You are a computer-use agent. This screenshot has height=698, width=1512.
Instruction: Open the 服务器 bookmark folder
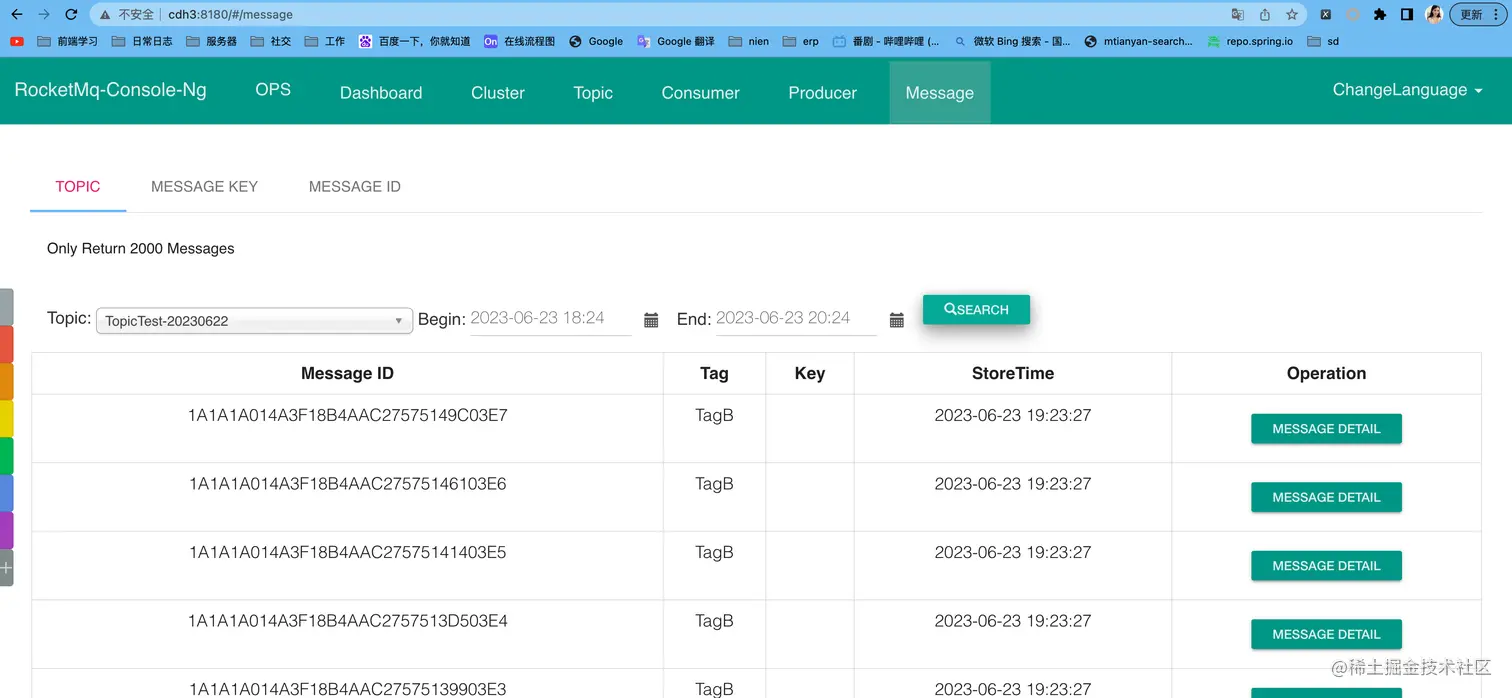click(x=211, y=42)
